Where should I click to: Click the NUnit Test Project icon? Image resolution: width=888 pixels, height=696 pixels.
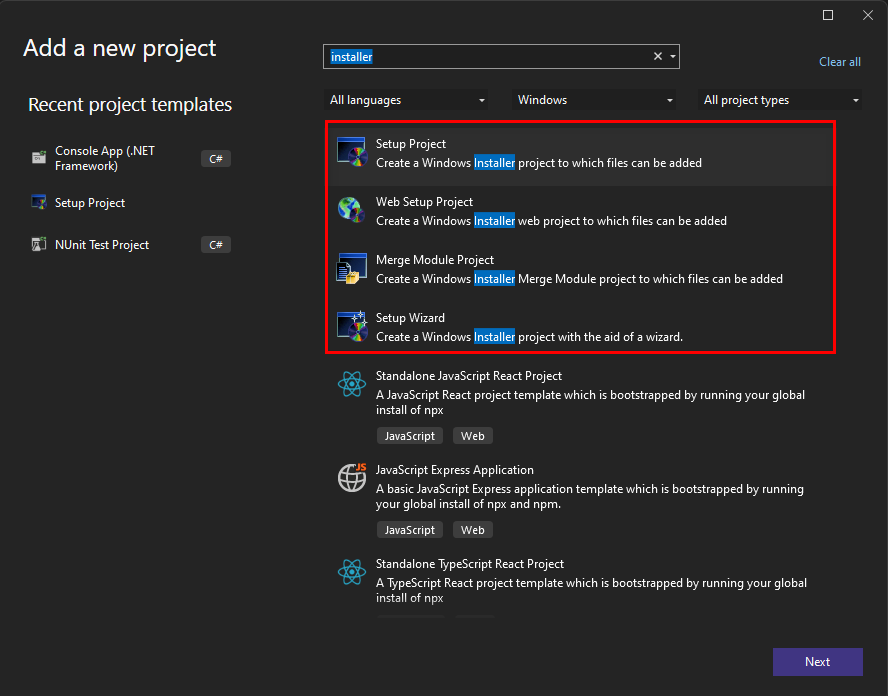pyautogui.click(x=38, y=244)
